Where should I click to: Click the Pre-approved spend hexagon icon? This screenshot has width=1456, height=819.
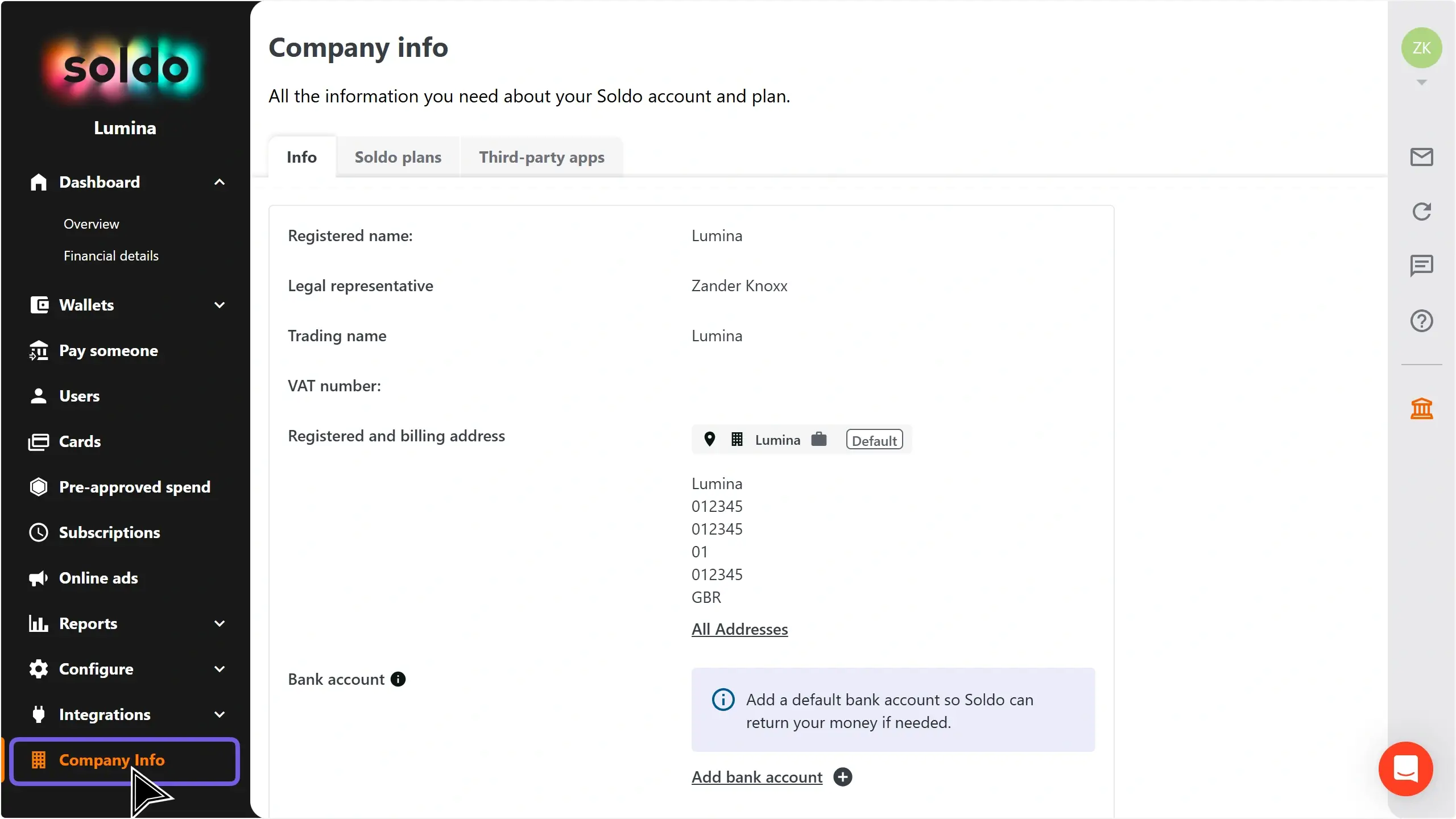pos(39,487)
